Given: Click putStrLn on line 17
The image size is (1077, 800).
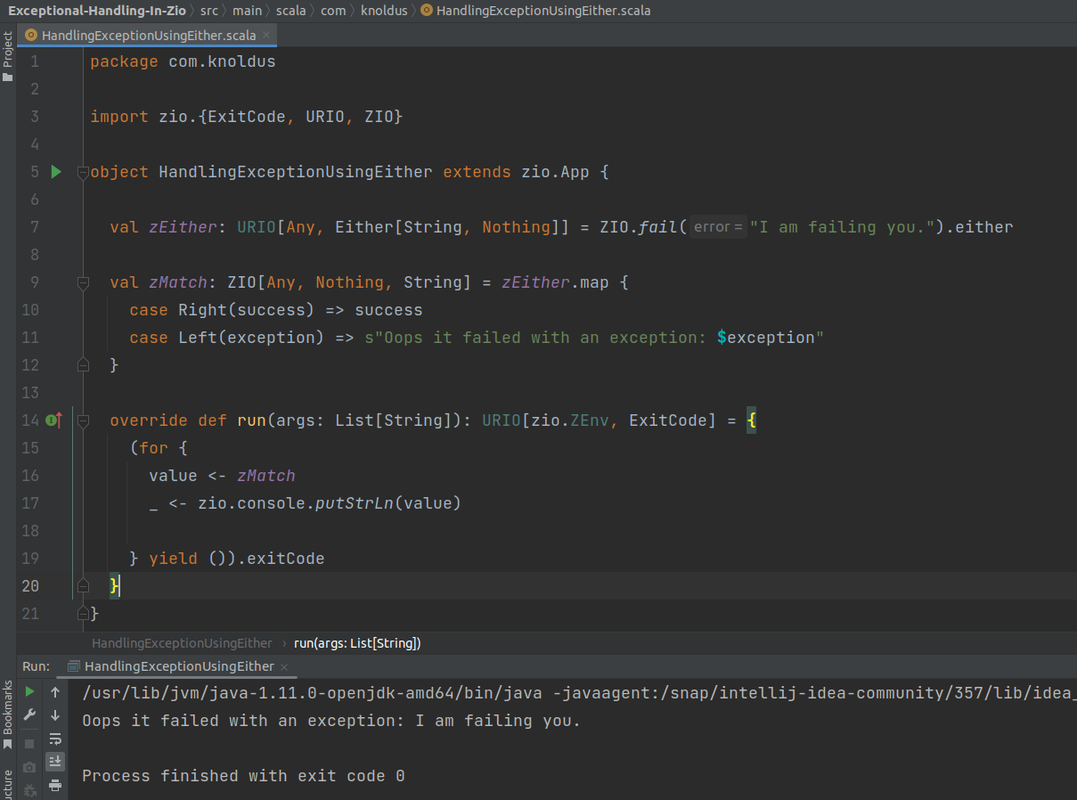Looking at the screenshot, I should (354, 503).
